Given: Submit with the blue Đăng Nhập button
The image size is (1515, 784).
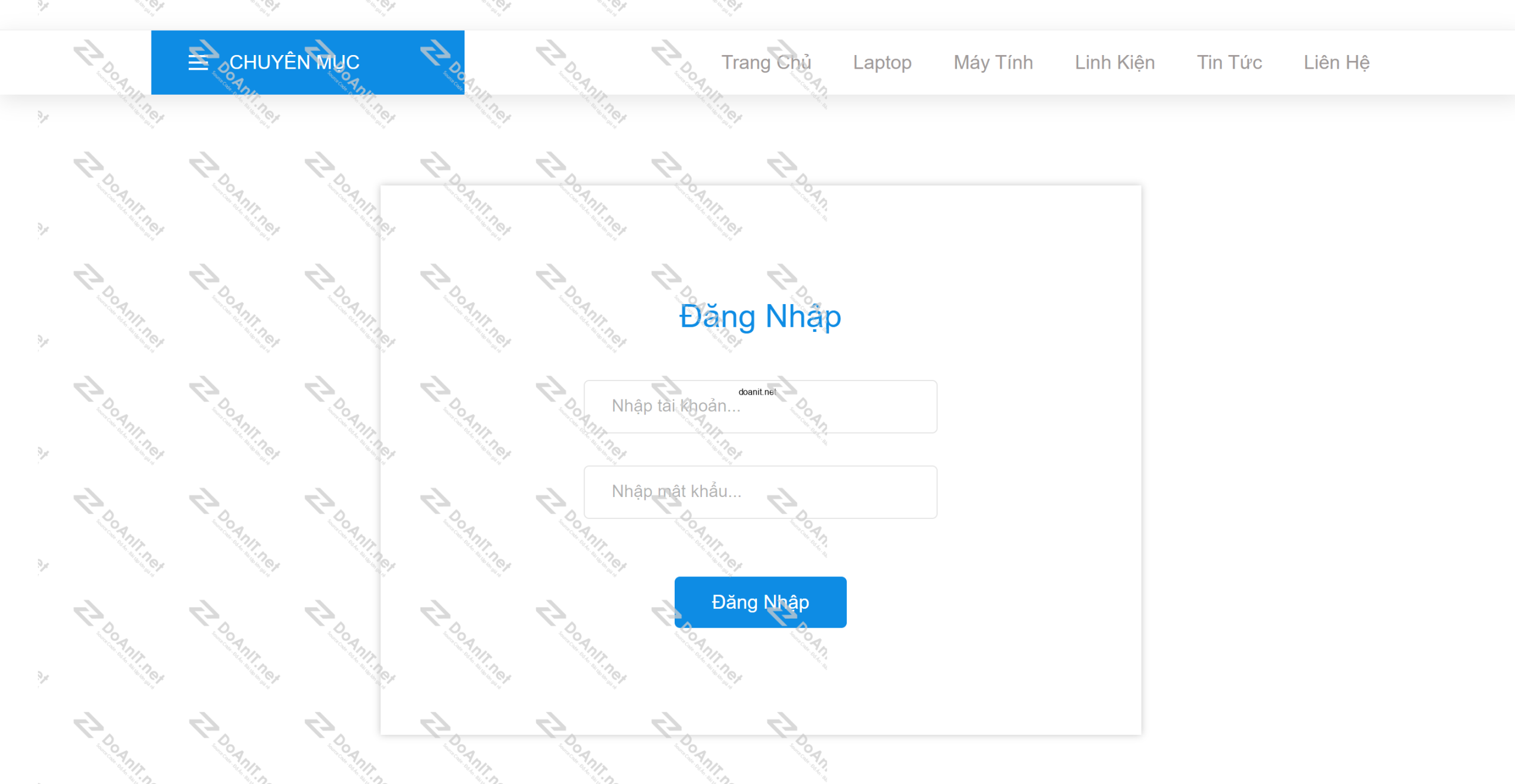Looking at the screenshot, I should (760, 602).
